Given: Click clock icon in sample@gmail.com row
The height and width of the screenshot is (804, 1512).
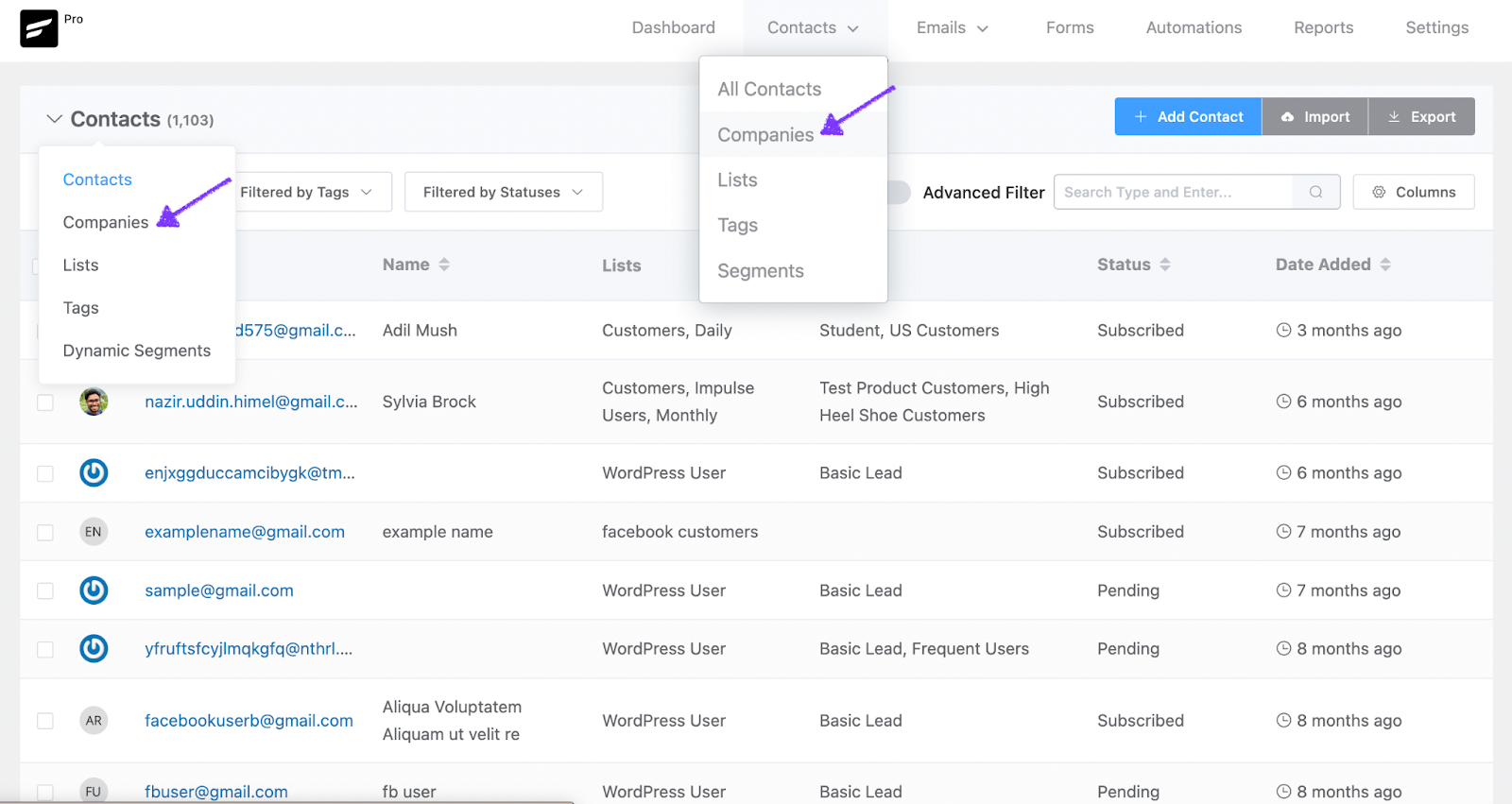Looking at the screenshot, I should tap(1283, 590).
